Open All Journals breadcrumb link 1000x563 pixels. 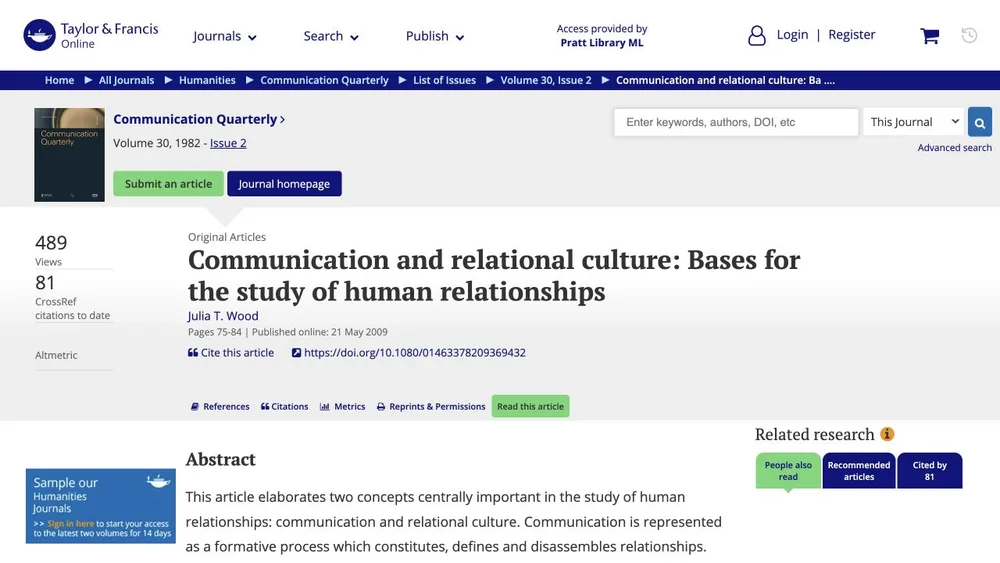click(x=126, y=80)
